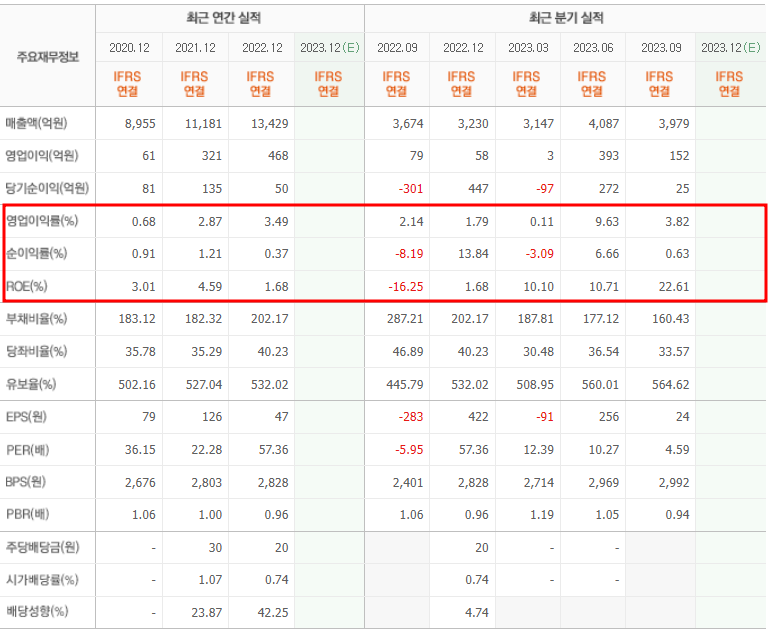This screenshot has height=634, width=774.
Task: Click the 393 operating profit value
Action: [609, 156]
